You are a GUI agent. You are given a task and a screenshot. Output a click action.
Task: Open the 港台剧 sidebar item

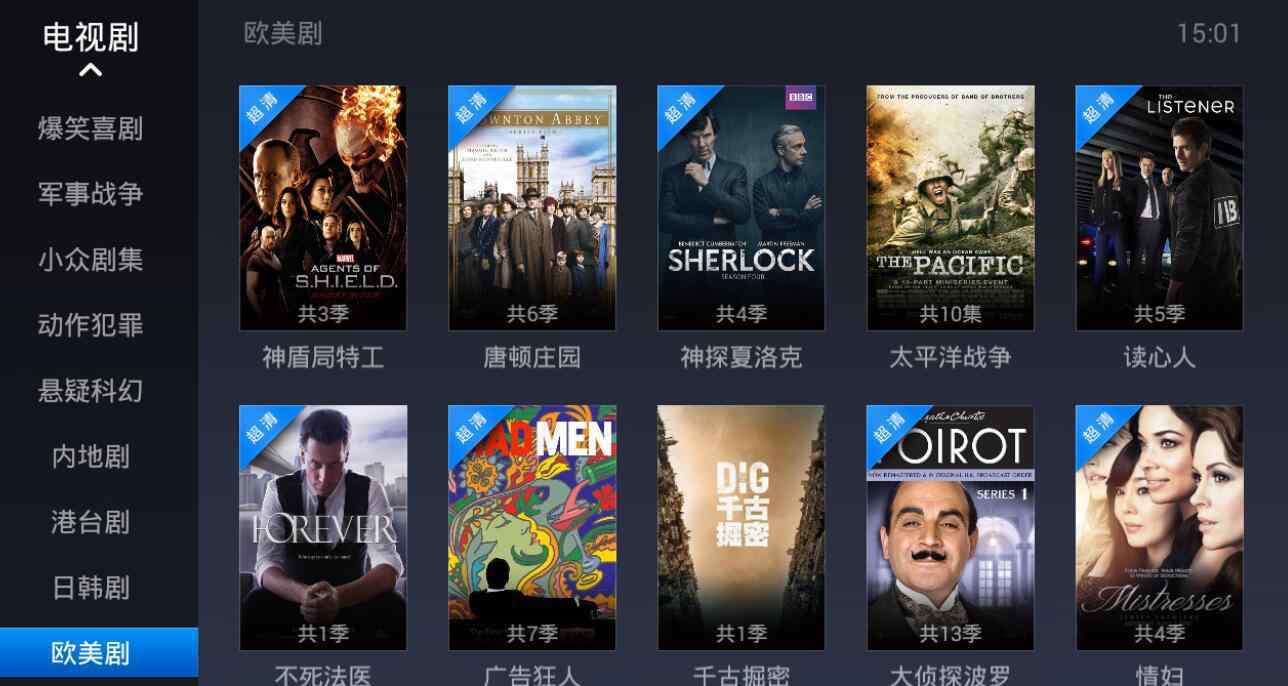[x=91, y=522]
